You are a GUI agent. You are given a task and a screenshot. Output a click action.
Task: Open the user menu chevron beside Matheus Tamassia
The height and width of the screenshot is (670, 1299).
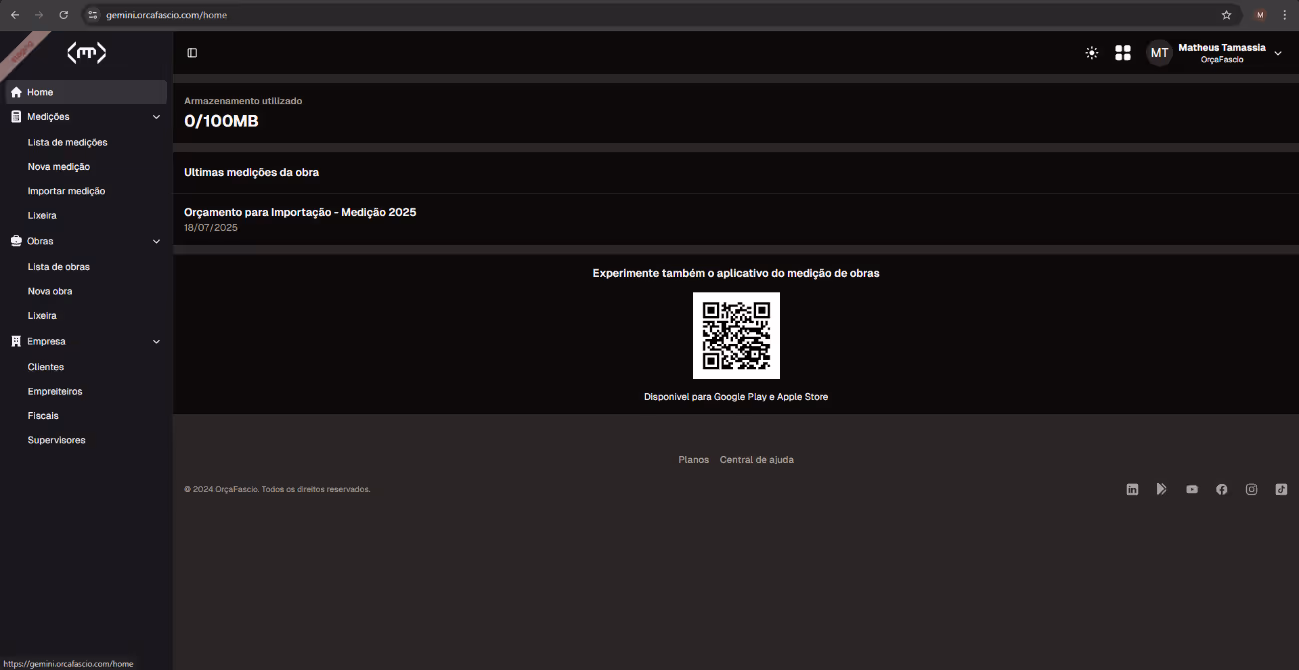[1278, 54]
